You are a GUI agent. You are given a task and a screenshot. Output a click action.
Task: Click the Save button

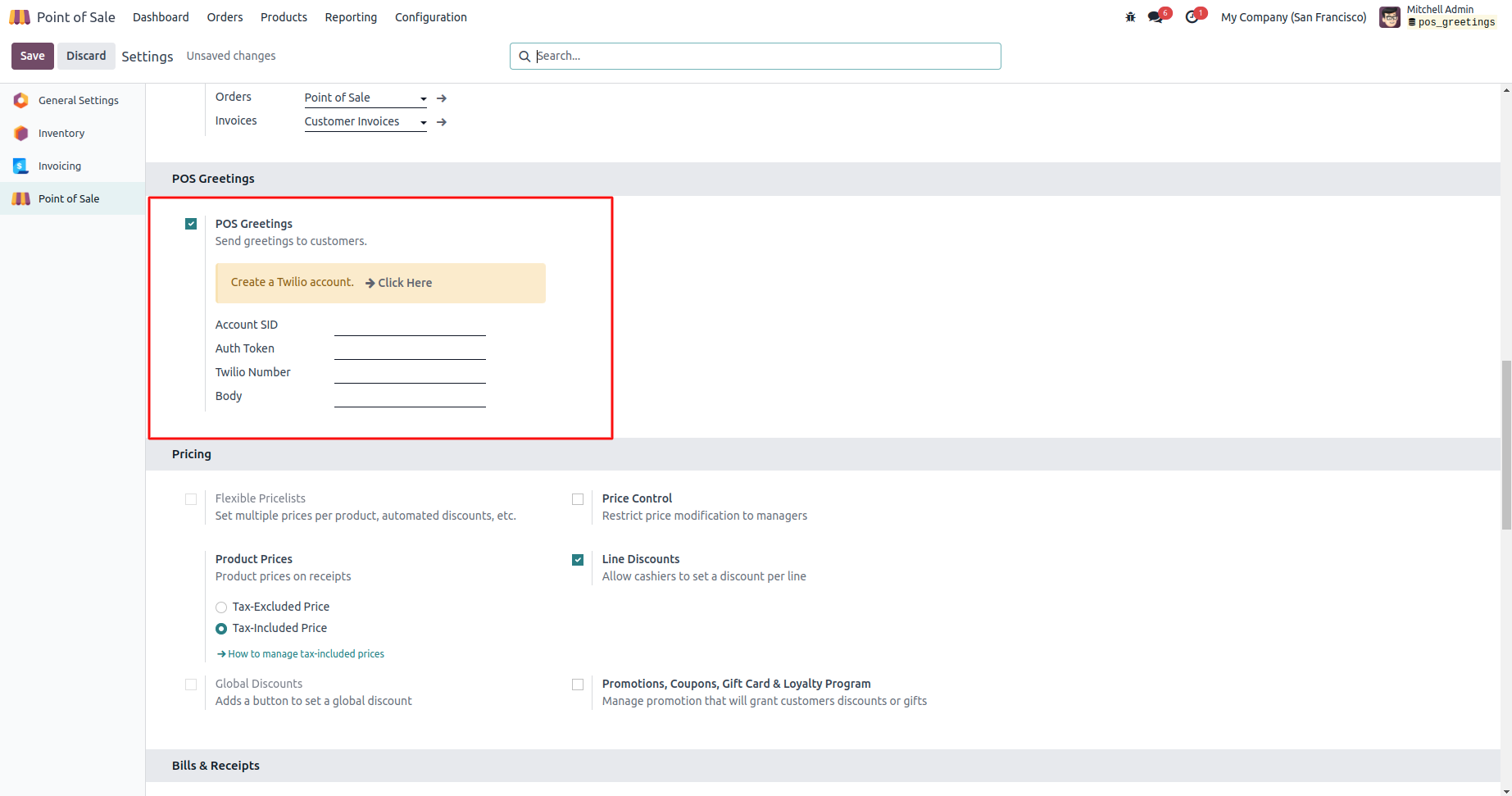33,56
